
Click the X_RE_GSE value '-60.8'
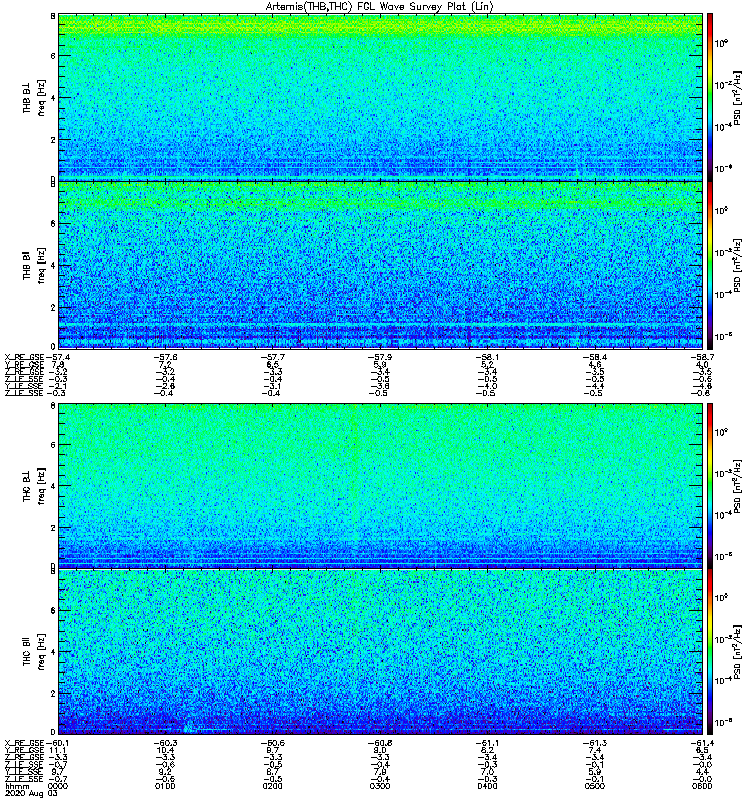coord(380,743)
